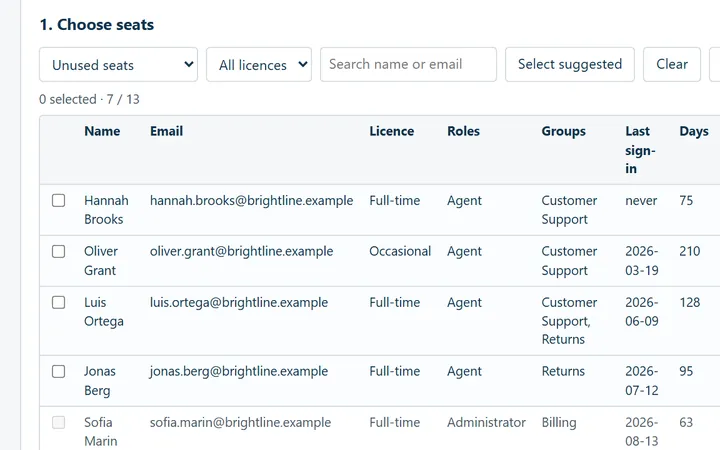Click the Billing group cell
This screenshot has width=720, height=450.
[559, 422]
